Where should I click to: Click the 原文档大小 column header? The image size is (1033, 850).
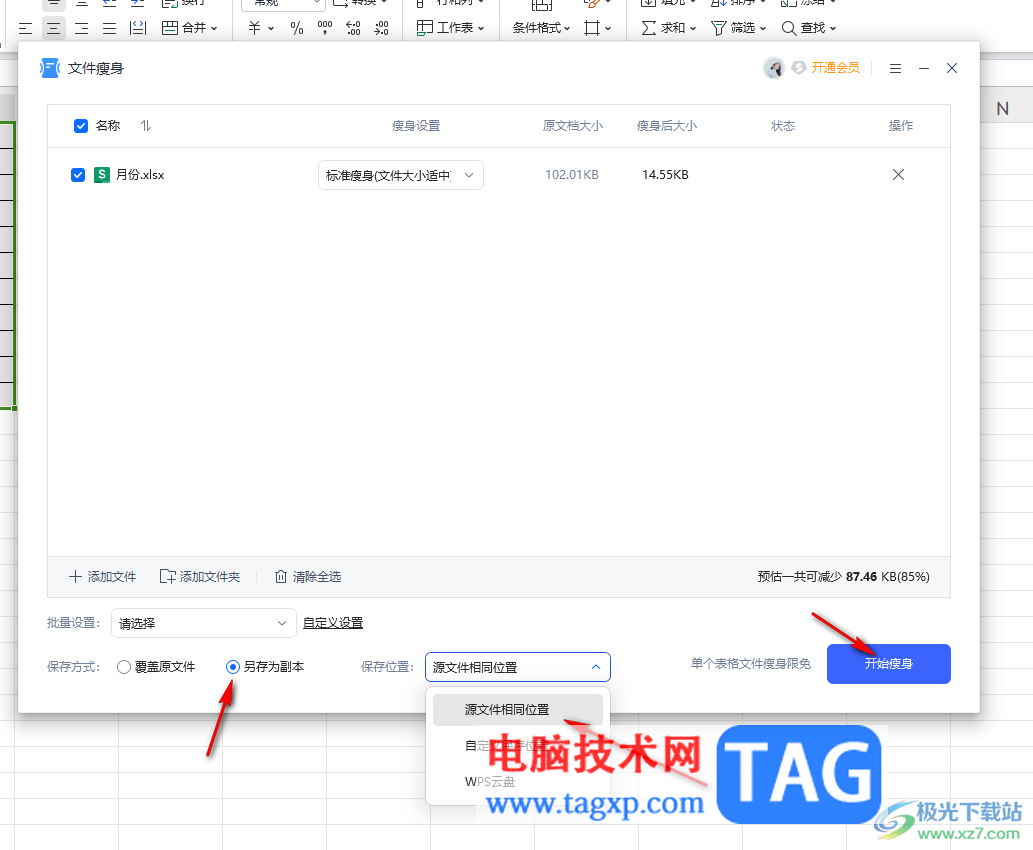(x=572, y=126)
